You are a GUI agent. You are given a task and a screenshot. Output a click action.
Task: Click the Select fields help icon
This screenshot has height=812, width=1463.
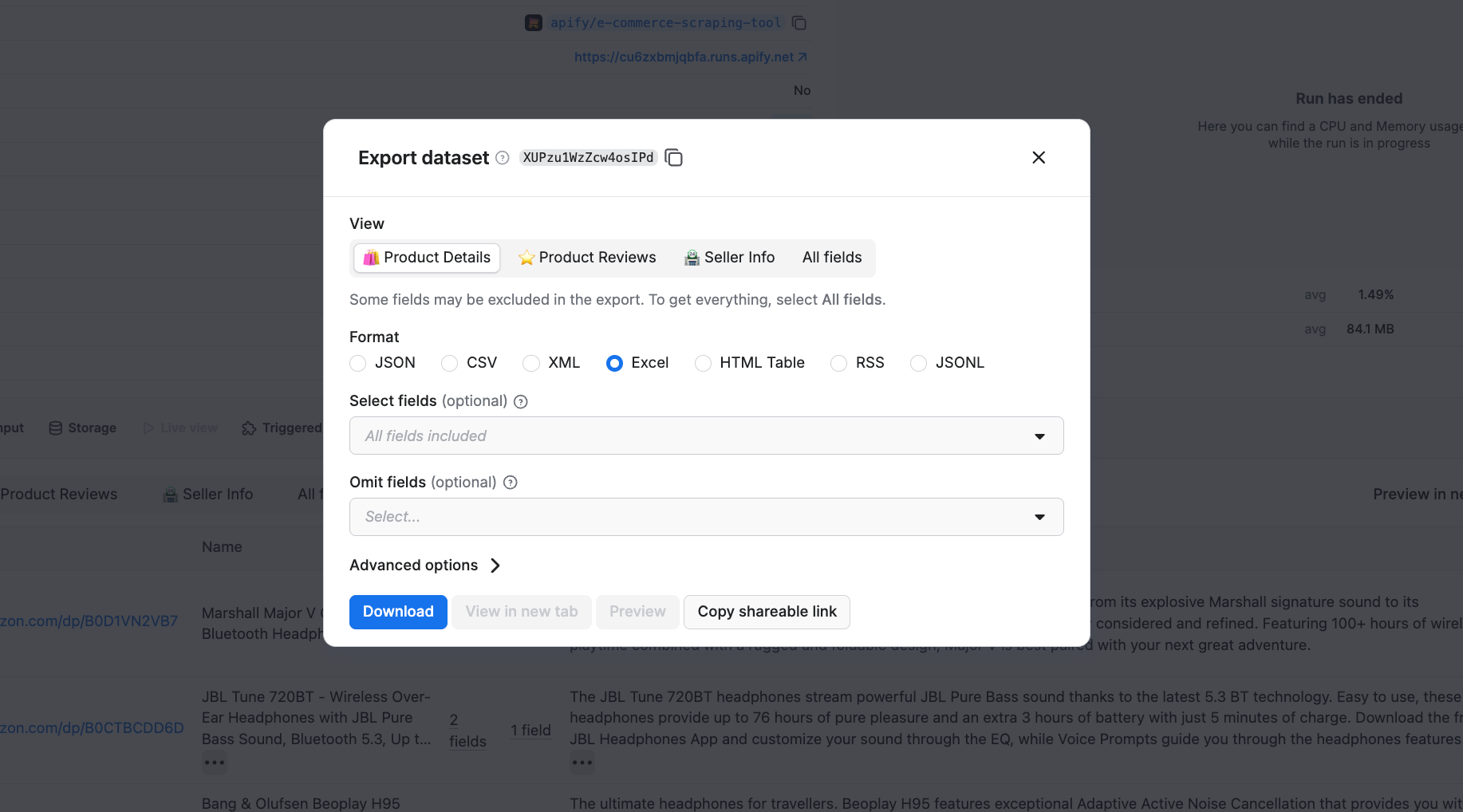pyautogui.click(x=521, y=401)
